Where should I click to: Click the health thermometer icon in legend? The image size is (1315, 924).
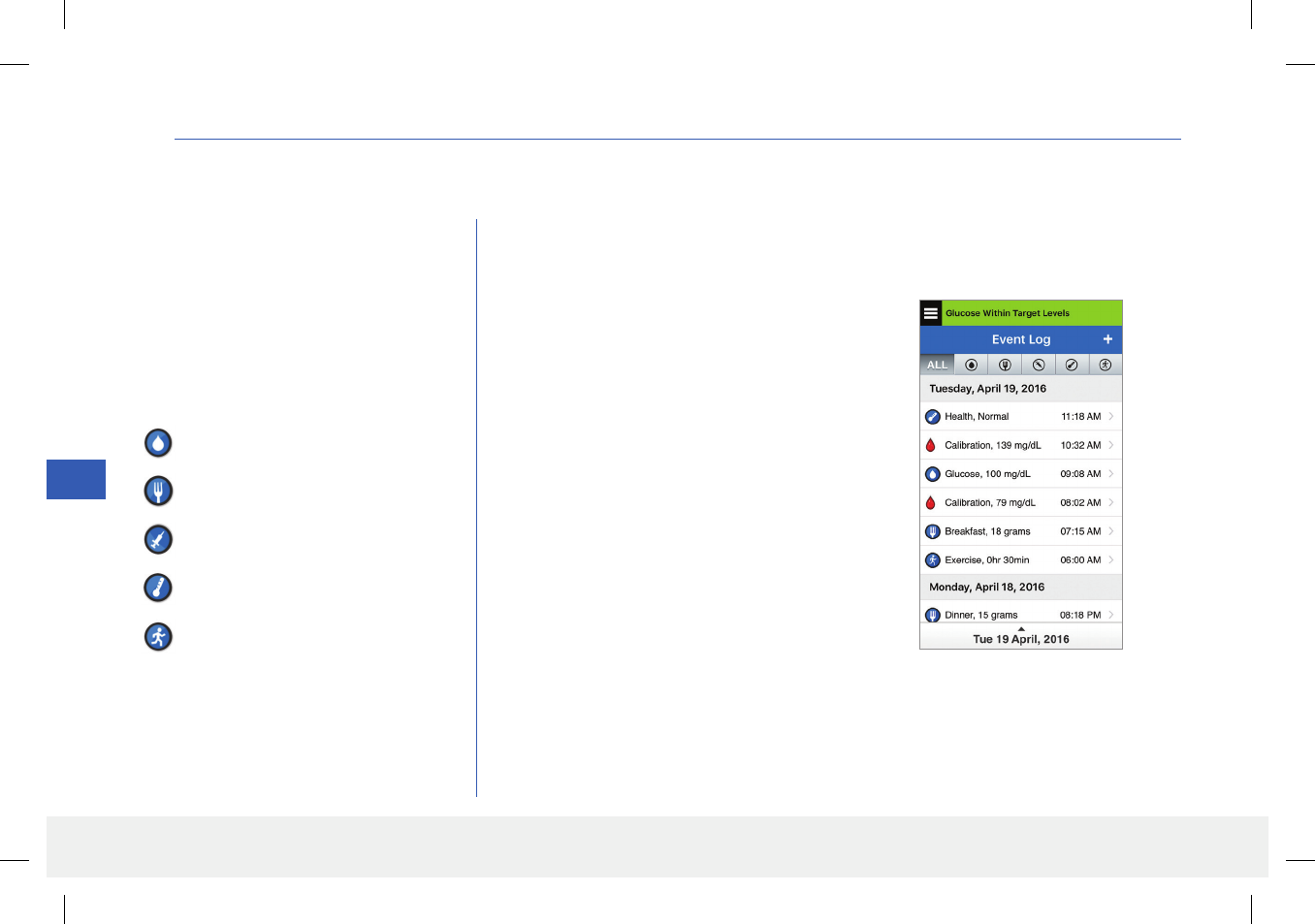point(158,588)
